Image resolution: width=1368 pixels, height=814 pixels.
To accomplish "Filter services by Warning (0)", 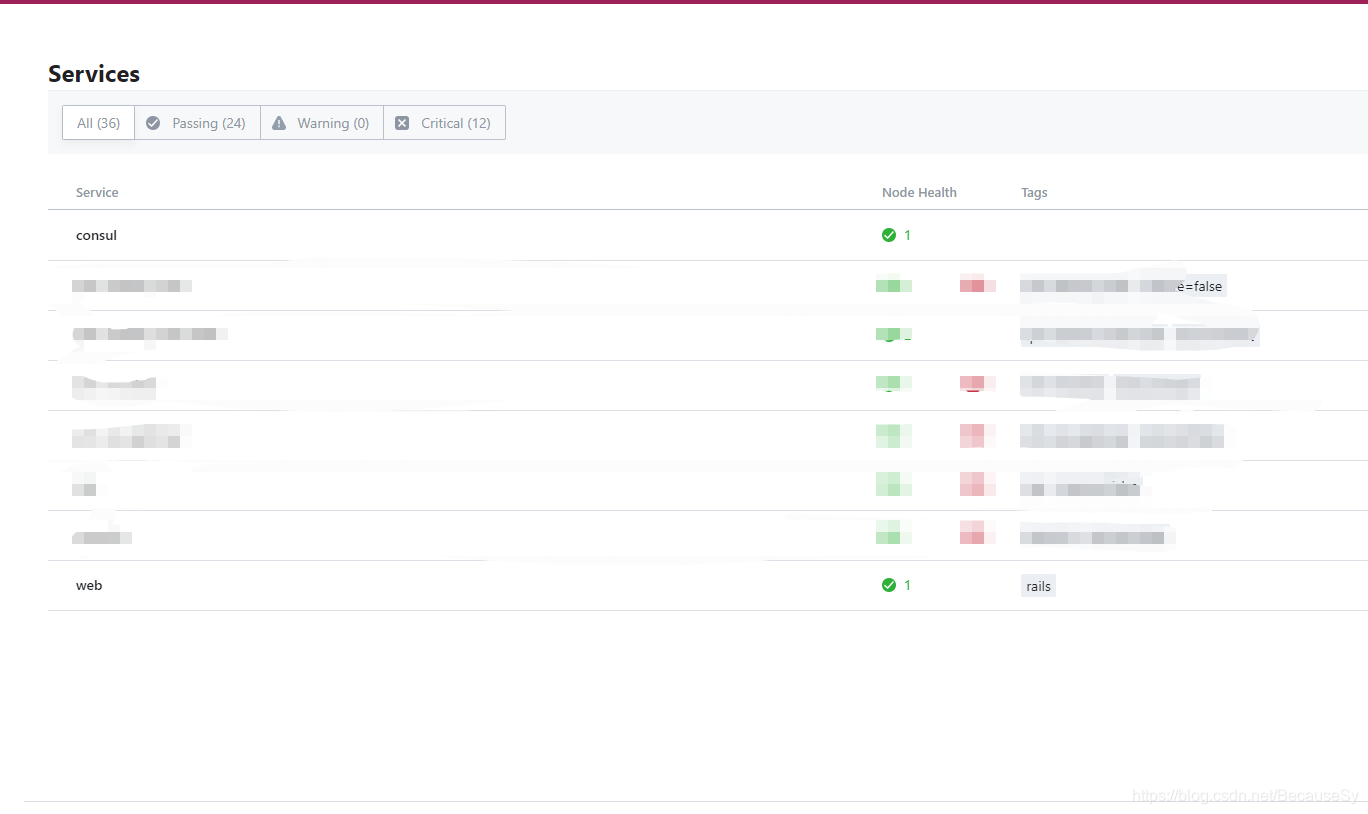I will tap(322, 123).
